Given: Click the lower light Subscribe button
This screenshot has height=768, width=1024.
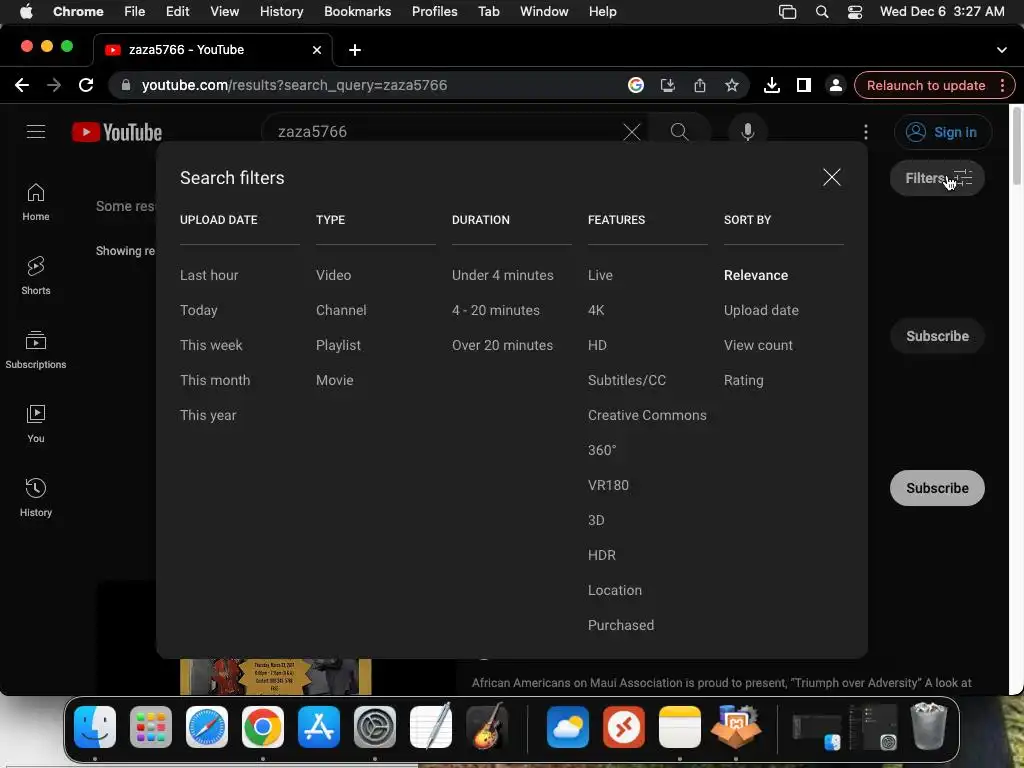Looking at the screenshot, I should (937, 488).
